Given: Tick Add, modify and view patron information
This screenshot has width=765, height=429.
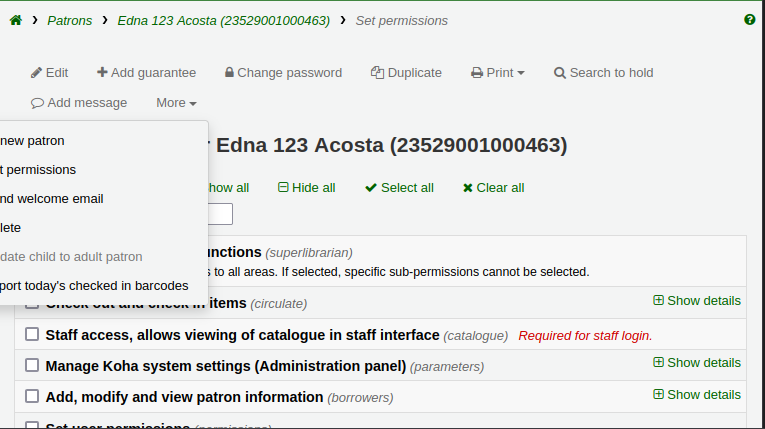Looking at the screenshot, I should point(32,396).
